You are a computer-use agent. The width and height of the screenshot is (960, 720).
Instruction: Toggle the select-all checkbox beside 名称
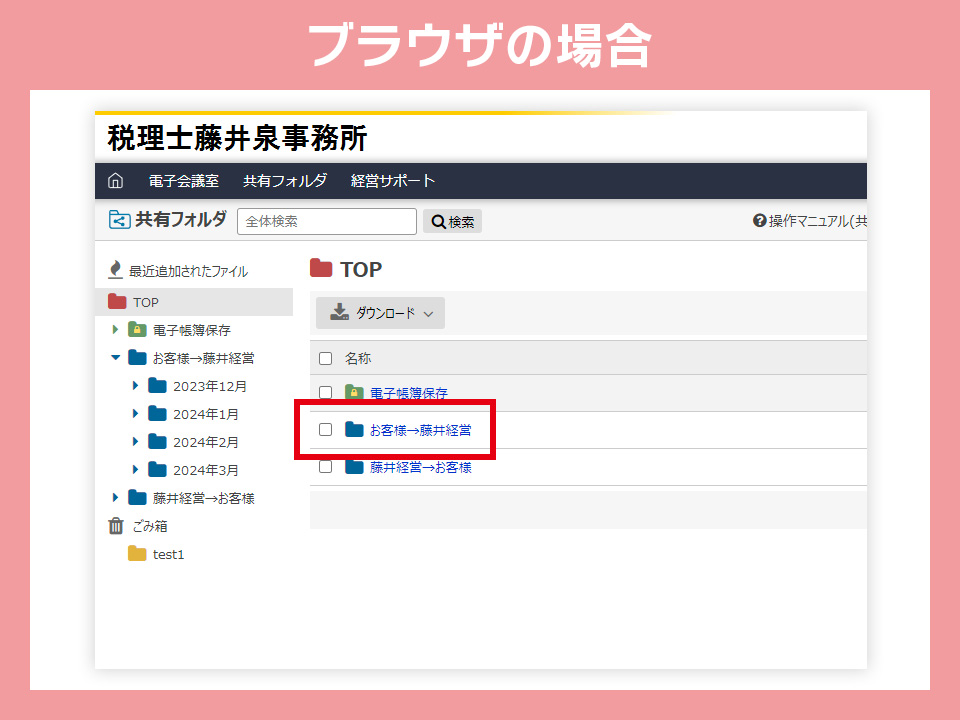pyautogui.click(x=325, y=358)
